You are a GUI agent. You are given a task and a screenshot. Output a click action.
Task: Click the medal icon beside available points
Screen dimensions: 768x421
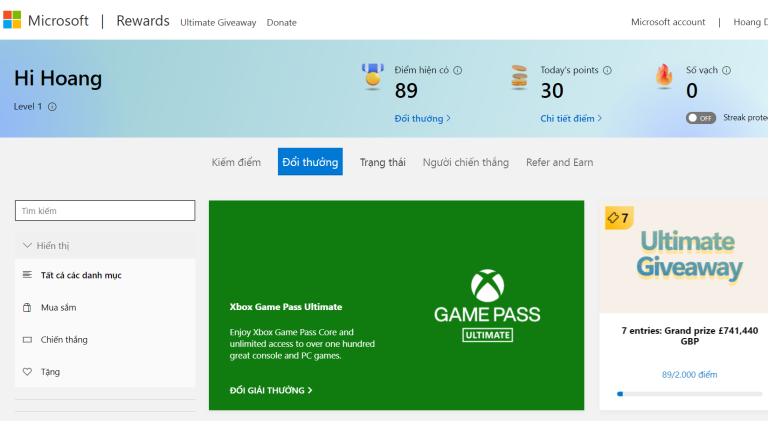[x=372, y=77]
